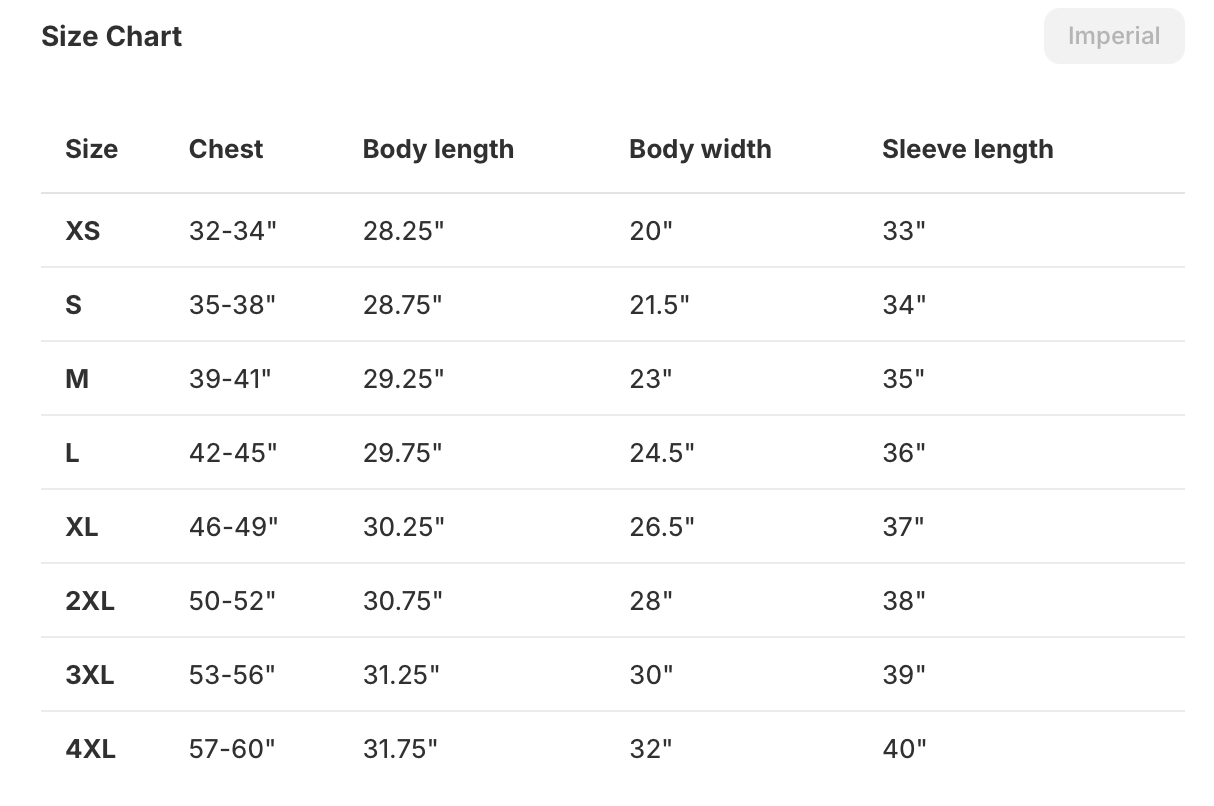The width and height of the screenshot is (1214, 806).
Task: Click the L size row label
Action: [x=72, y=453]
